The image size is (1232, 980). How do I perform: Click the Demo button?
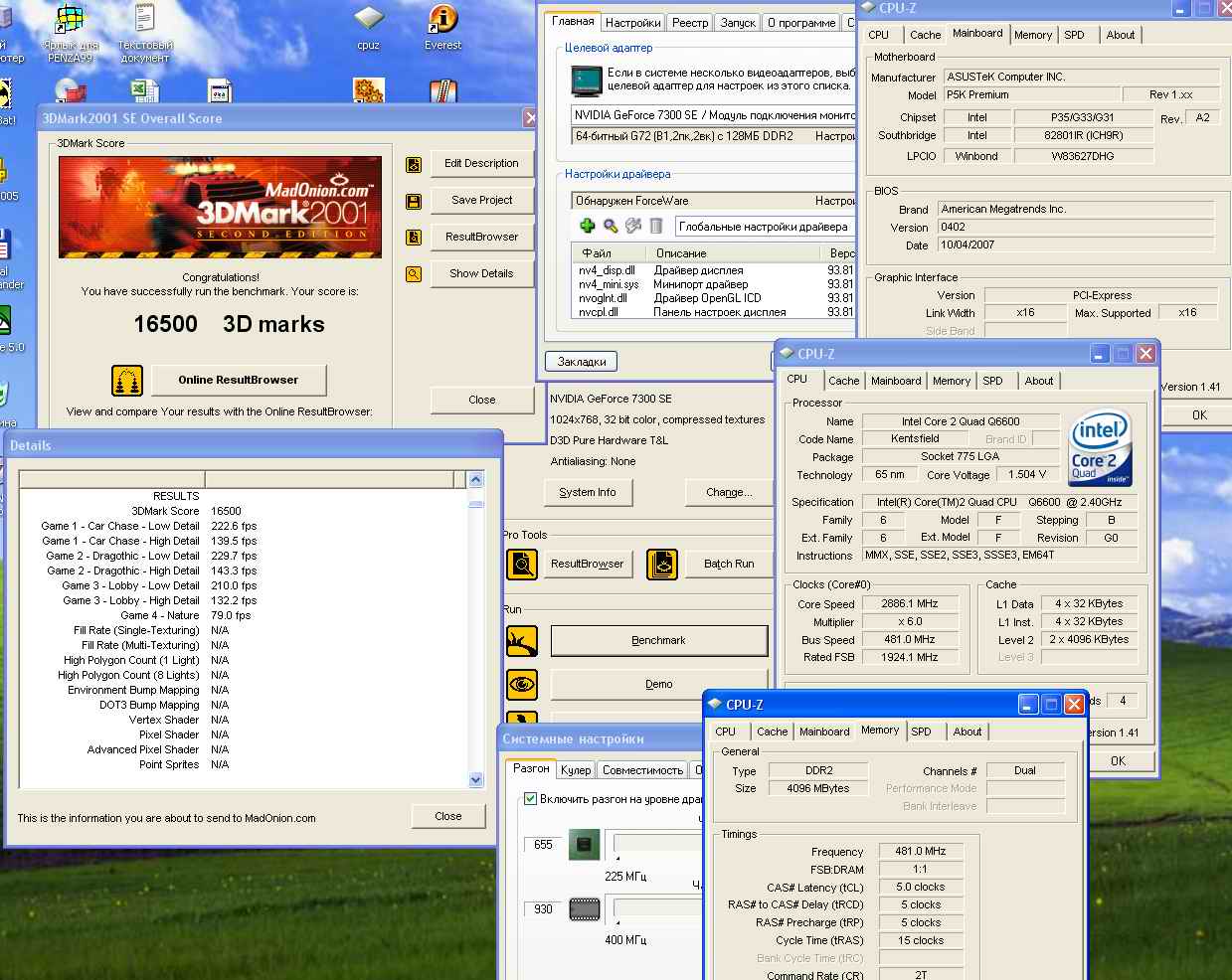point(658,685)
